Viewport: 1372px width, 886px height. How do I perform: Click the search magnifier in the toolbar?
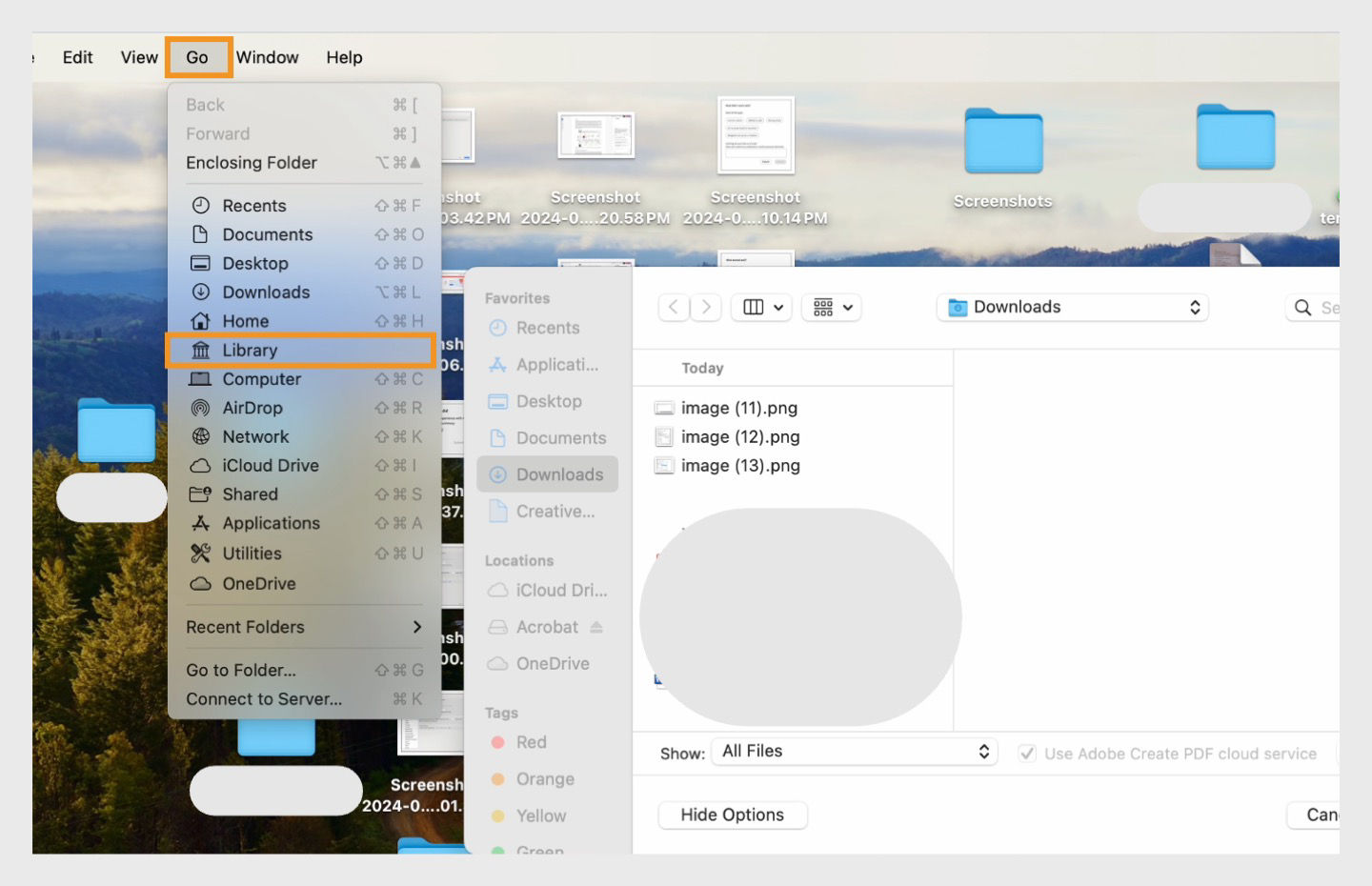1302,307
